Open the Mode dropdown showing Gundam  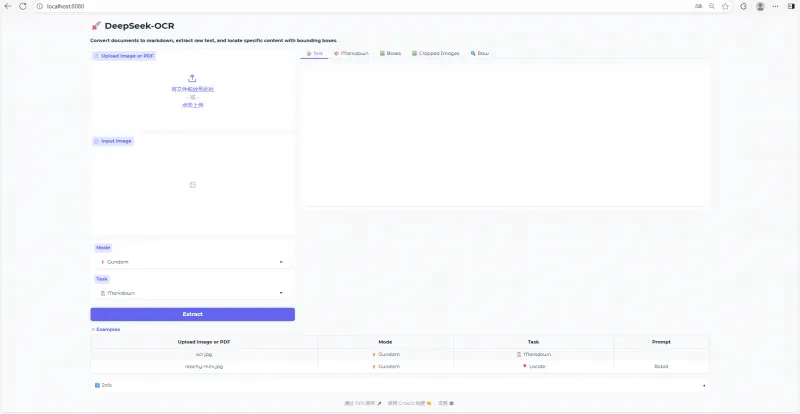coord(192,262)
